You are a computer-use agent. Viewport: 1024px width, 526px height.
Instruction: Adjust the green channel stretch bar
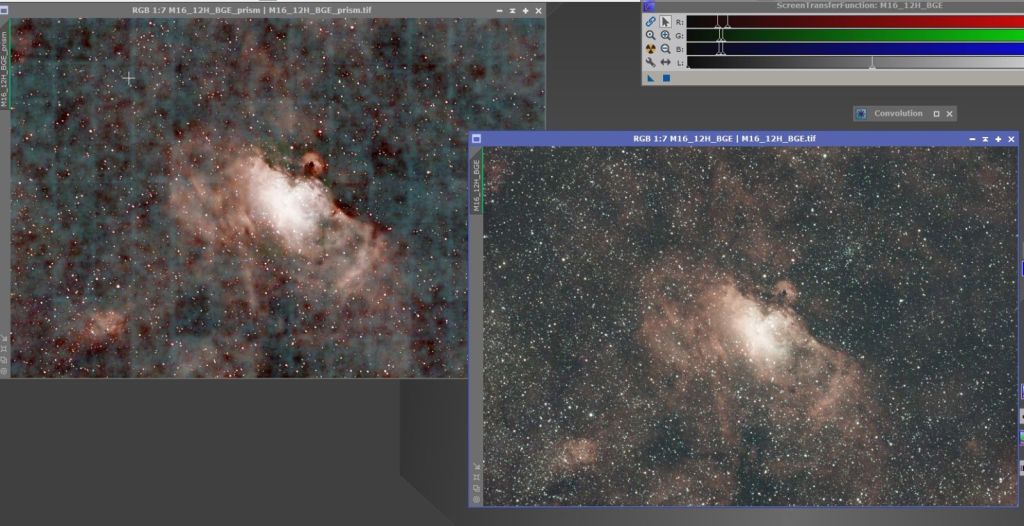[x=855, y=35]
